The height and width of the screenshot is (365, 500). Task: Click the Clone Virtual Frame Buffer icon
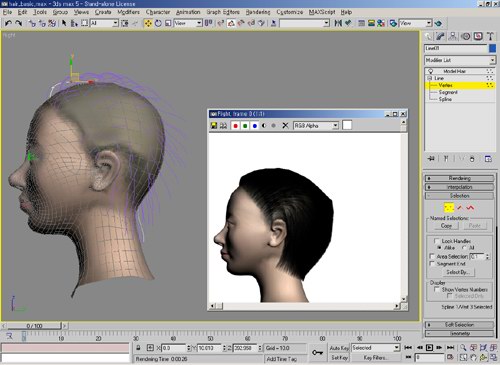coord(223,126)
